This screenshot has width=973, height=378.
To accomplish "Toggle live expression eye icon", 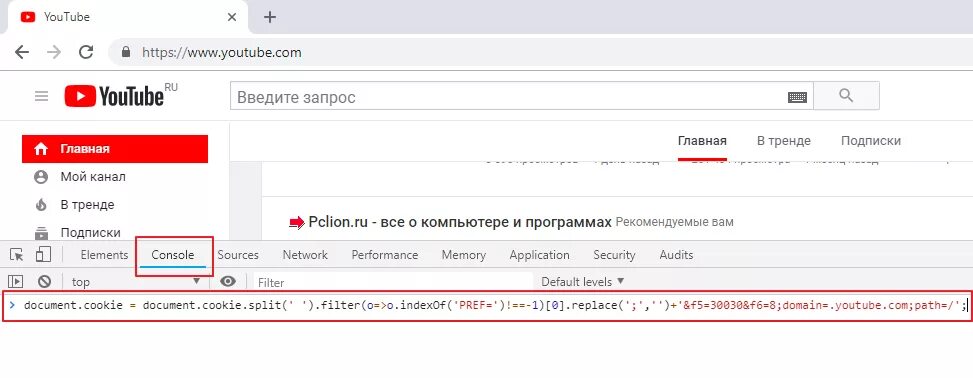I will [228, 282].
